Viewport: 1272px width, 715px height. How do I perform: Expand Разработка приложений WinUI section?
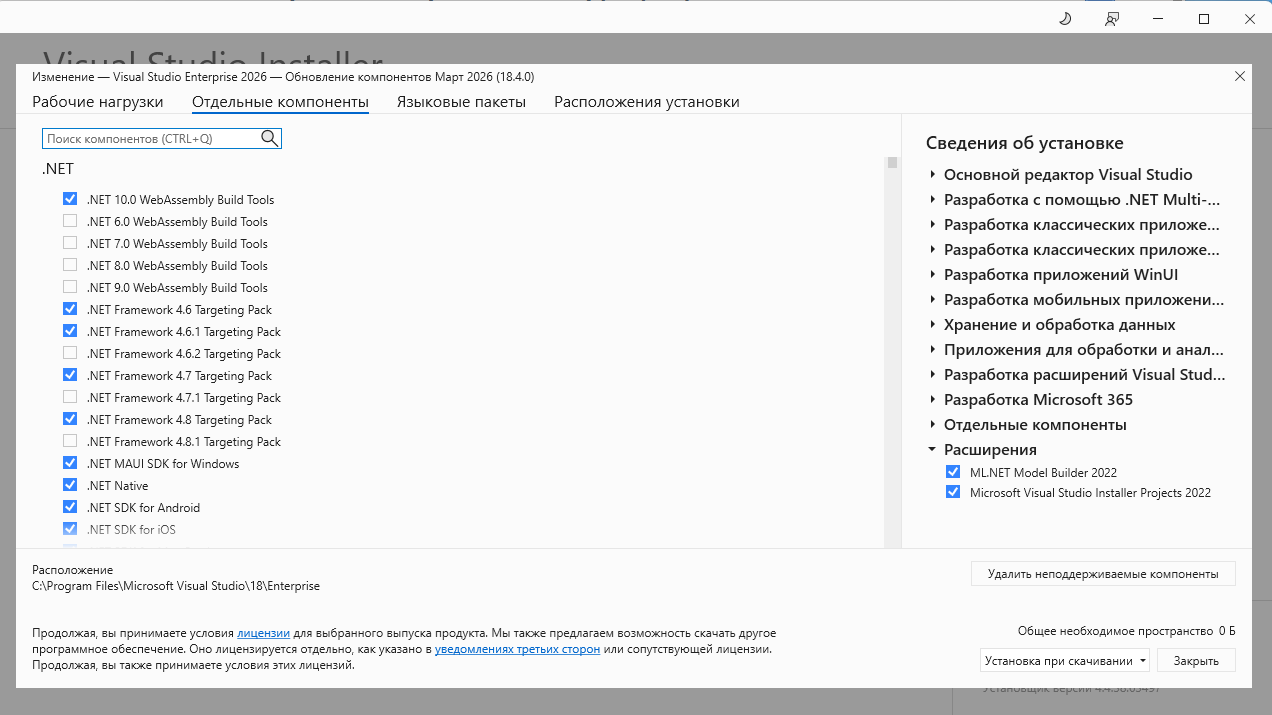click(x=932, y=274)
